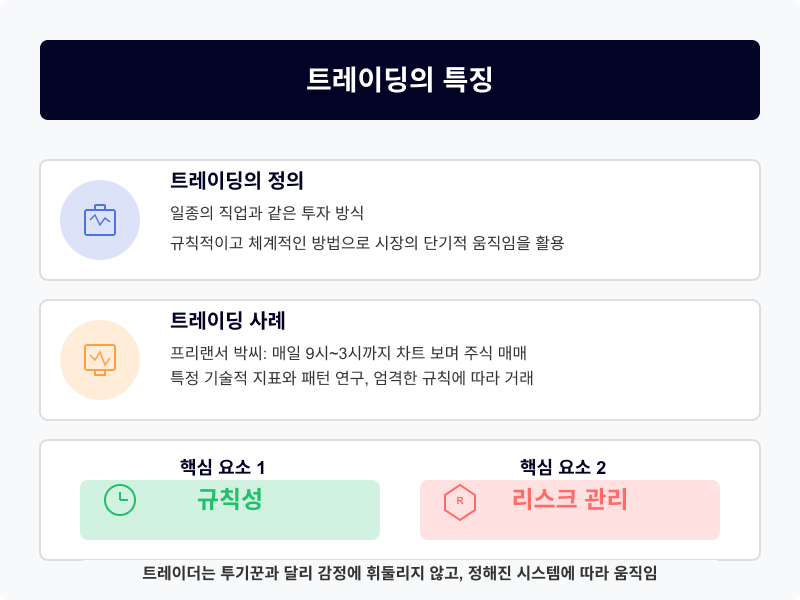
Task: Click the 핵심 요소 2 label
Action: (x=563, y=467)
